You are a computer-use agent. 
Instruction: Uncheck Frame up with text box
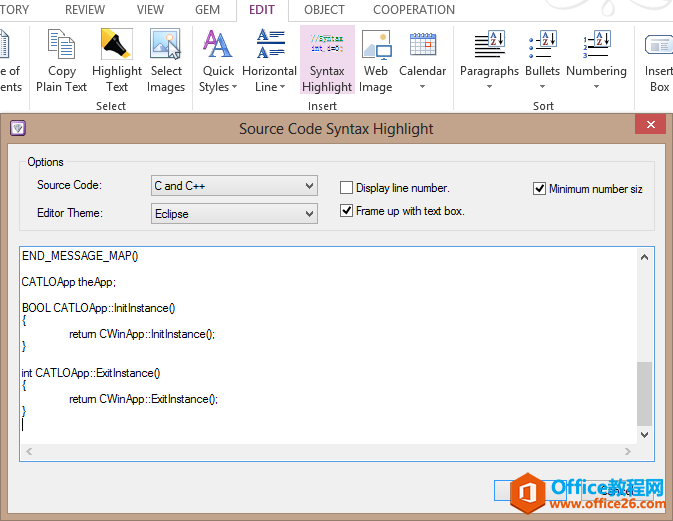pyautogui.click(x=347, y=211)
